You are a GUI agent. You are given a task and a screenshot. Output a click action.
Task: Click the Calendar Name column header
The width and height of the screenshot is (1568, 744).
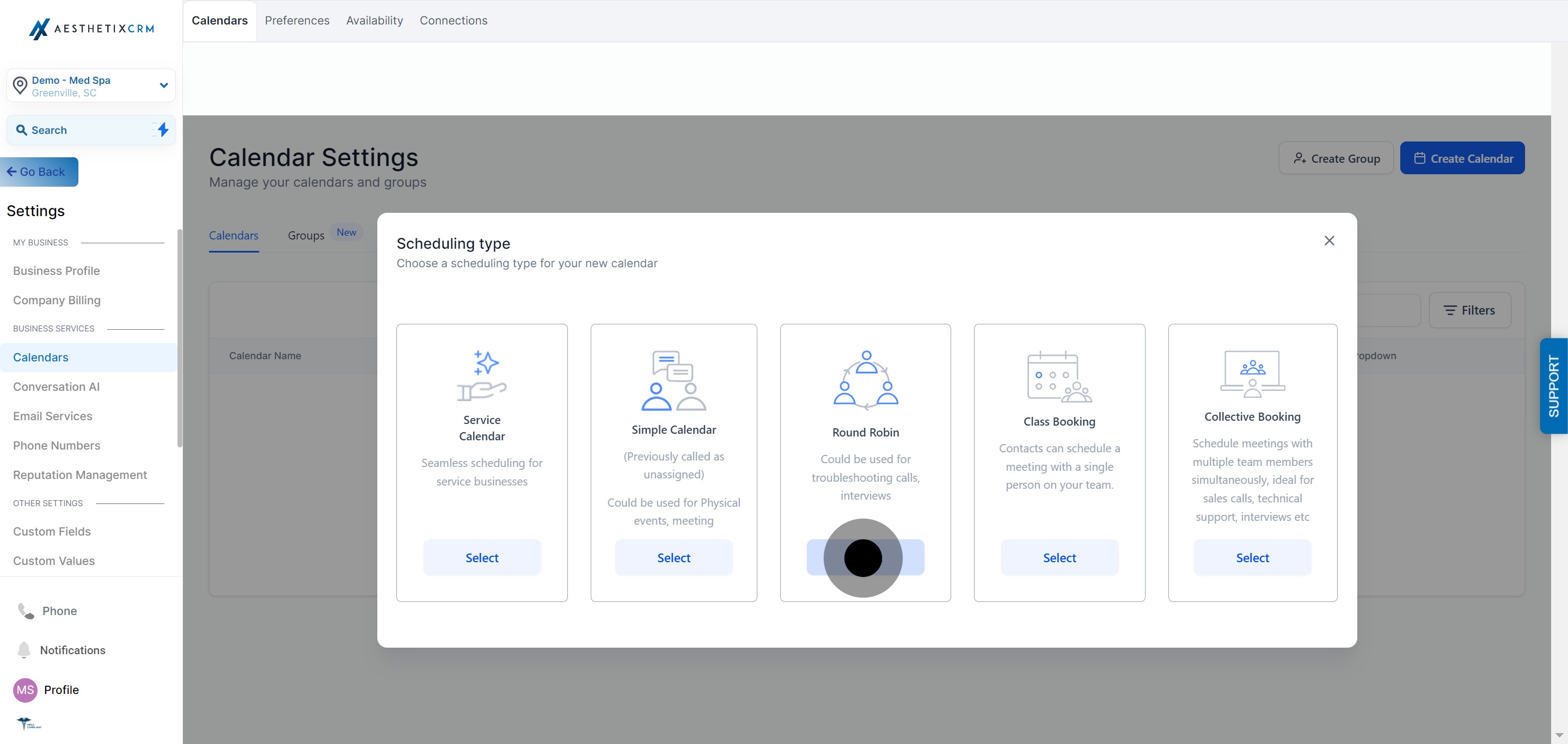click(x=265, y=356)
